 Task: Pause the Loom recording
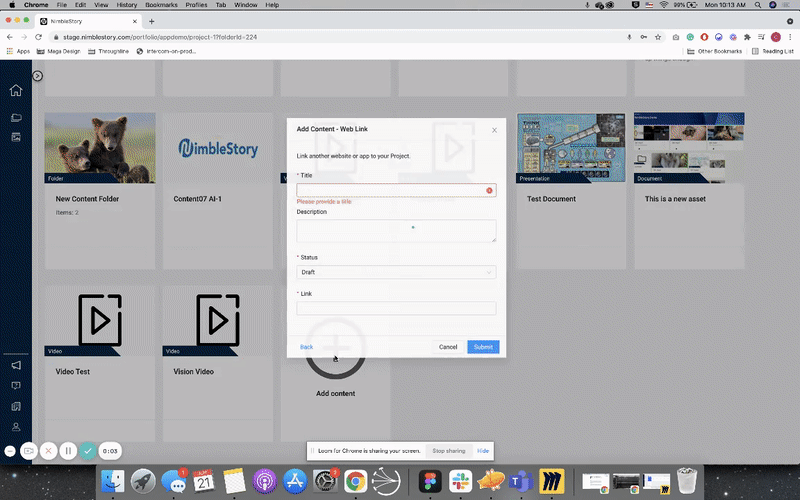point(68,451)
